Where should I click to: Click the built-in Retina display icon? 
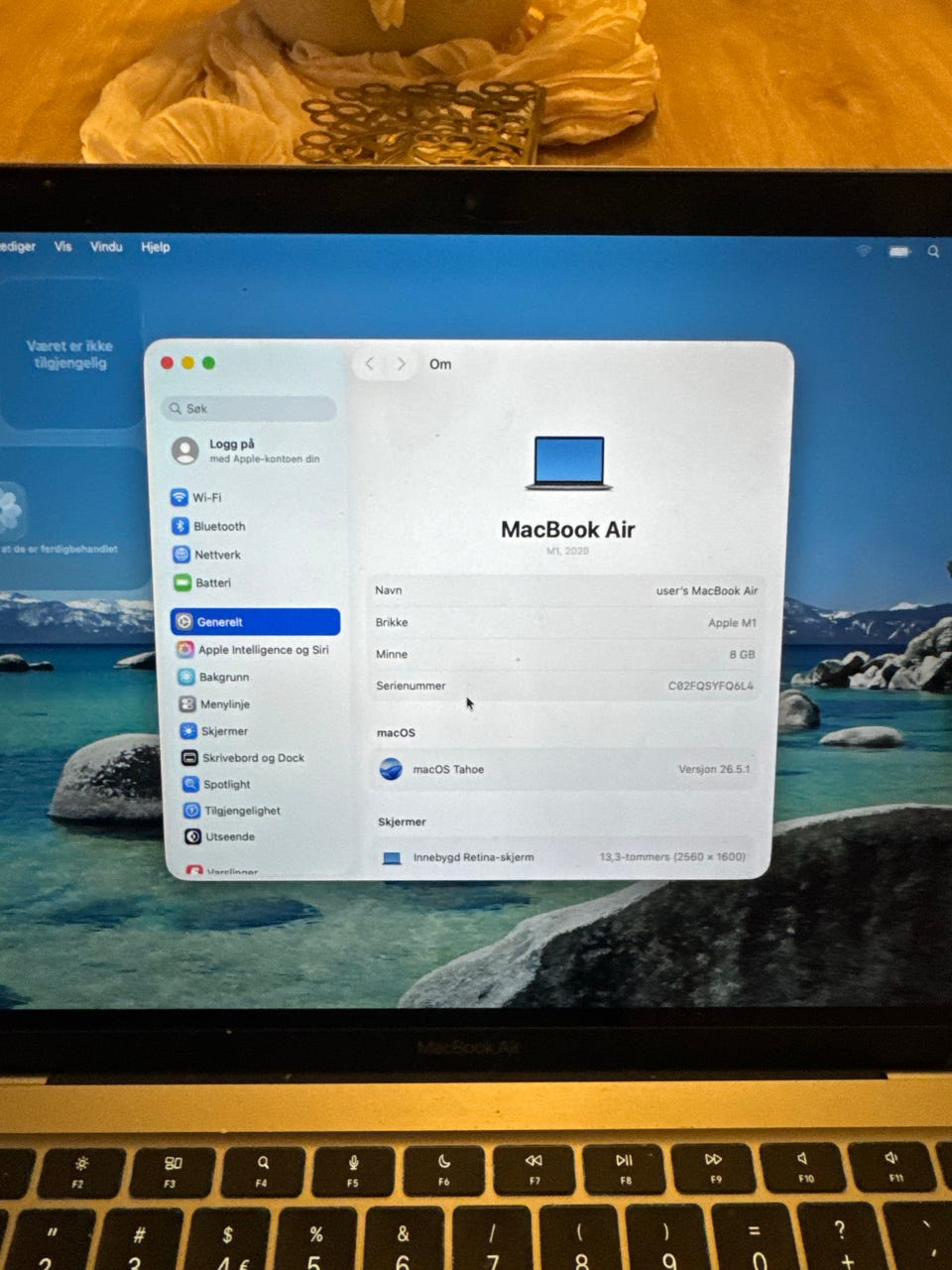tap(393, 857)
